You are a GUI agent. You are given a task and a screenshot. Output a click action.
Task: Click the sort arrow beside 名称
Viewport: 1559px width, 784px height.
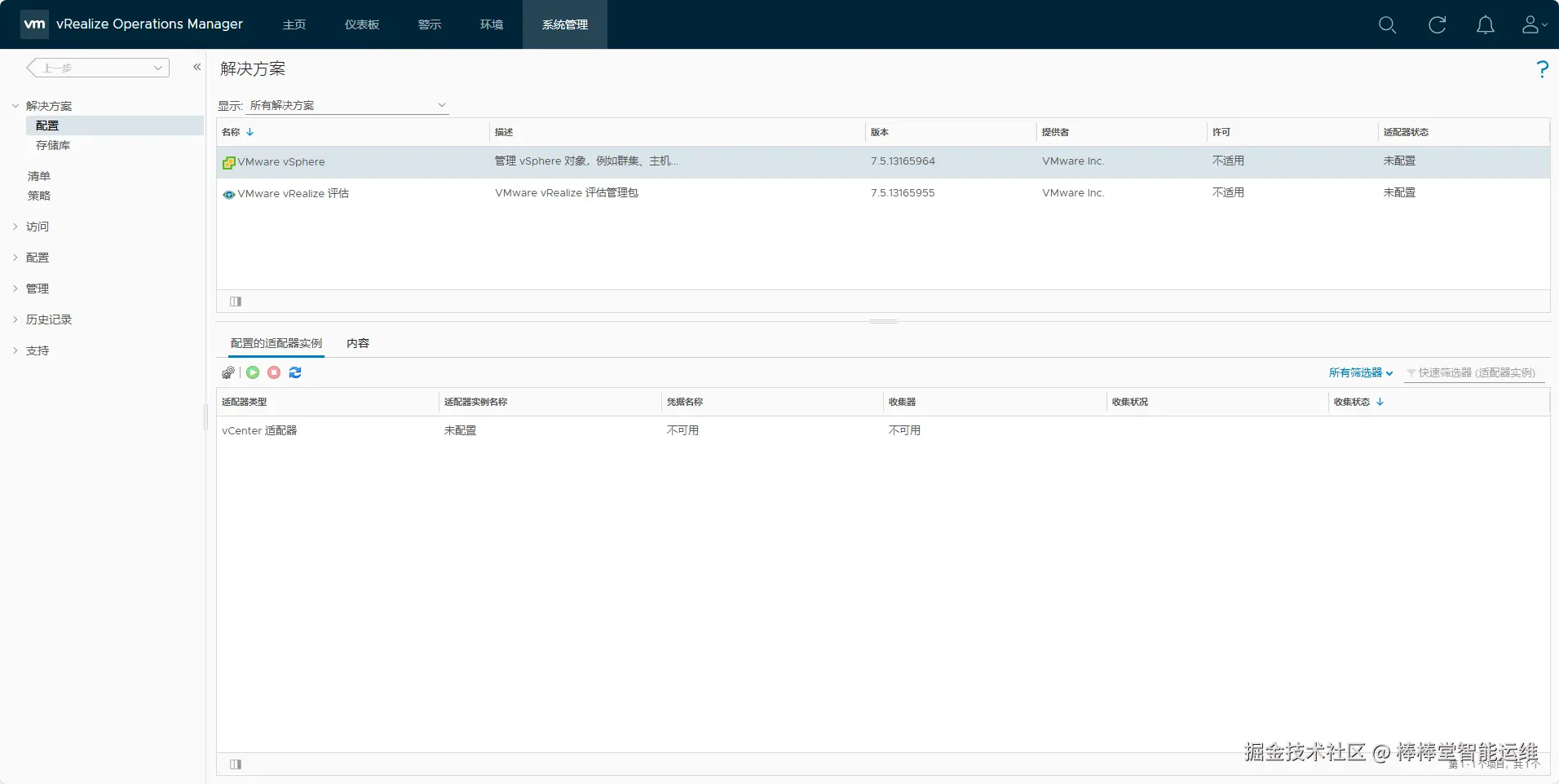coord(250,132)
